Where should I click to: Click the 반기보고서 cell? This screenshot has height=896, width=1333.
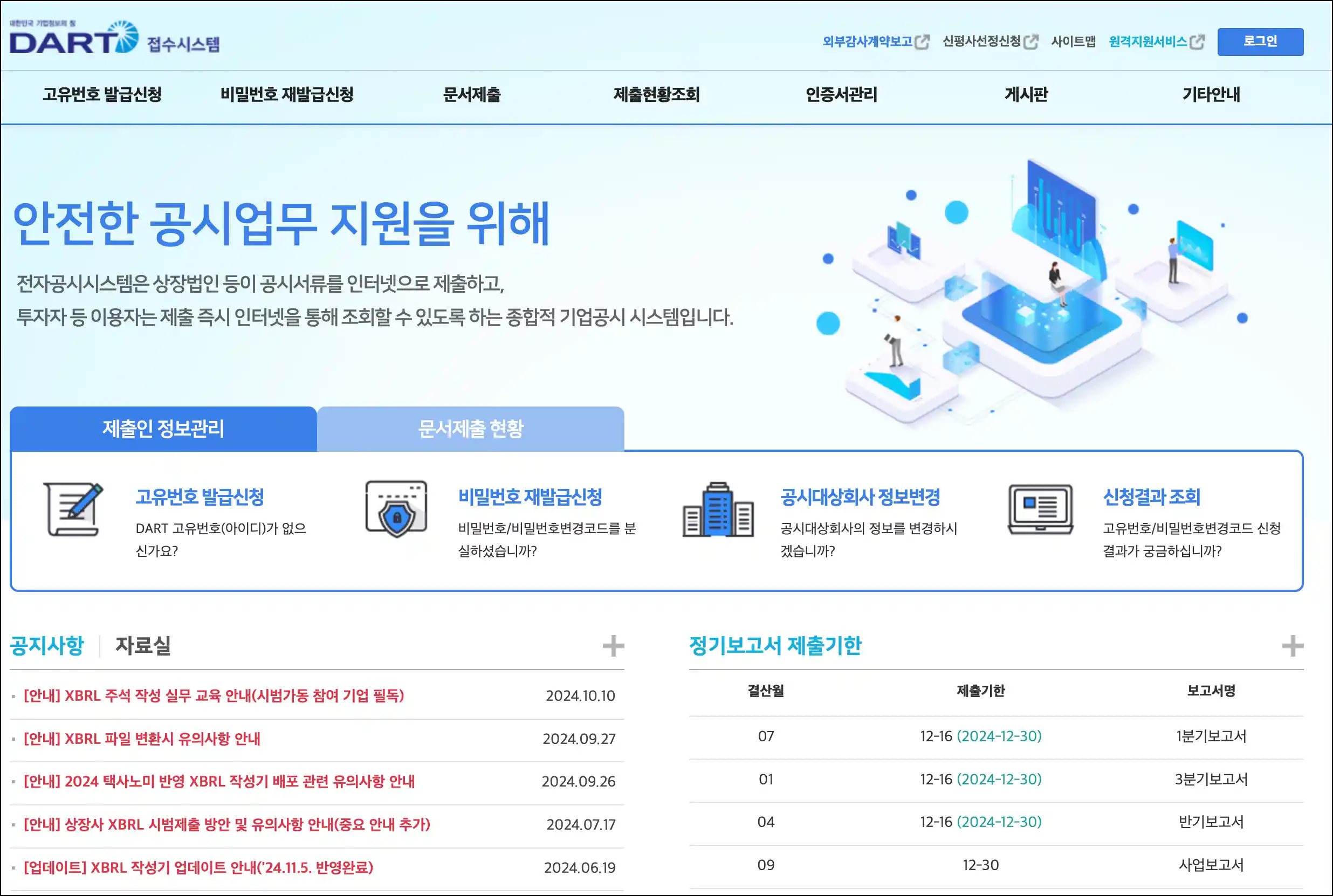[1211, 822]
